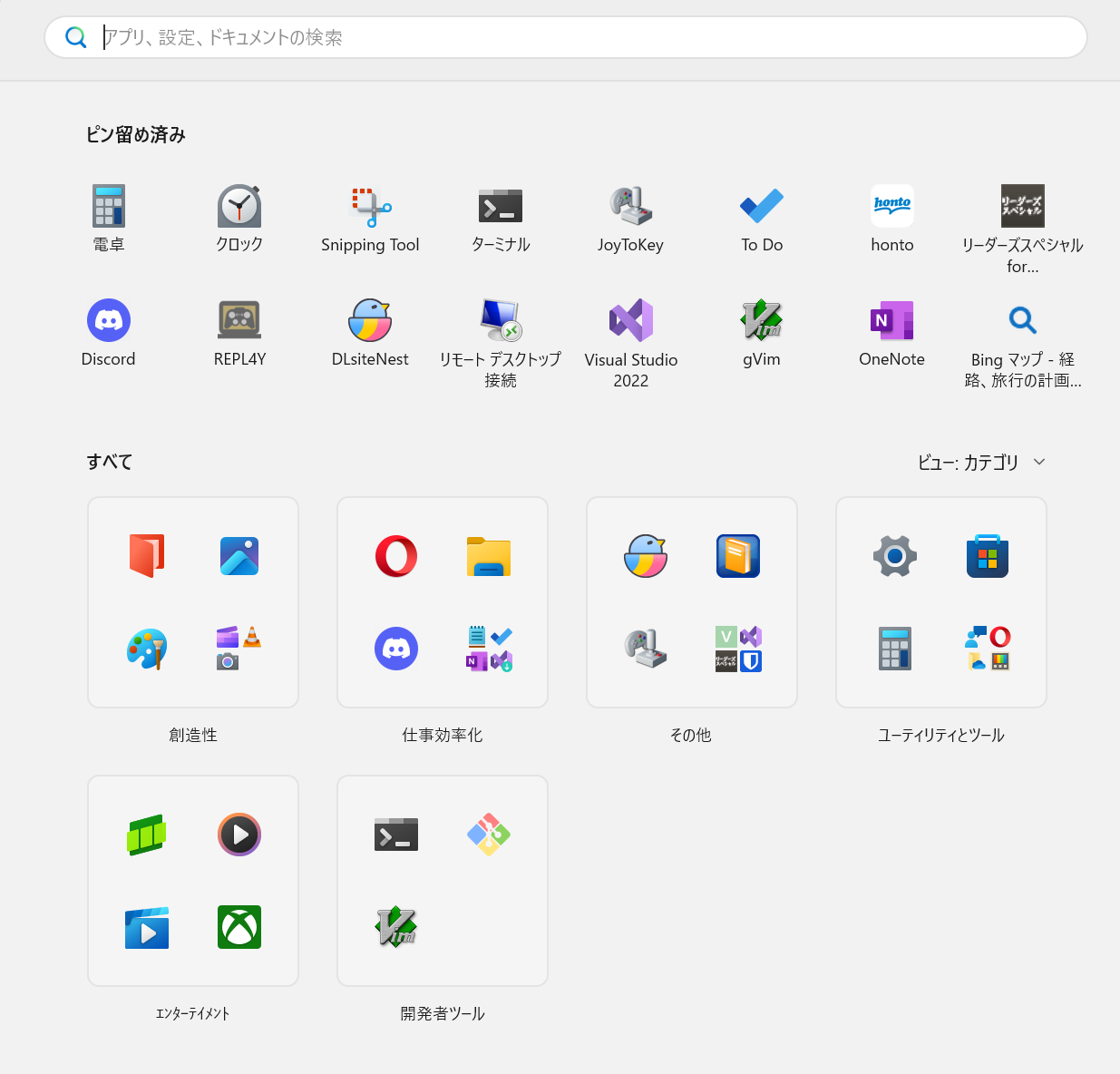Image resolution: width=1120 pixels, height=1074 pixels.
Task: Click the 仕事効率化 category label
Action: [443, 736]
